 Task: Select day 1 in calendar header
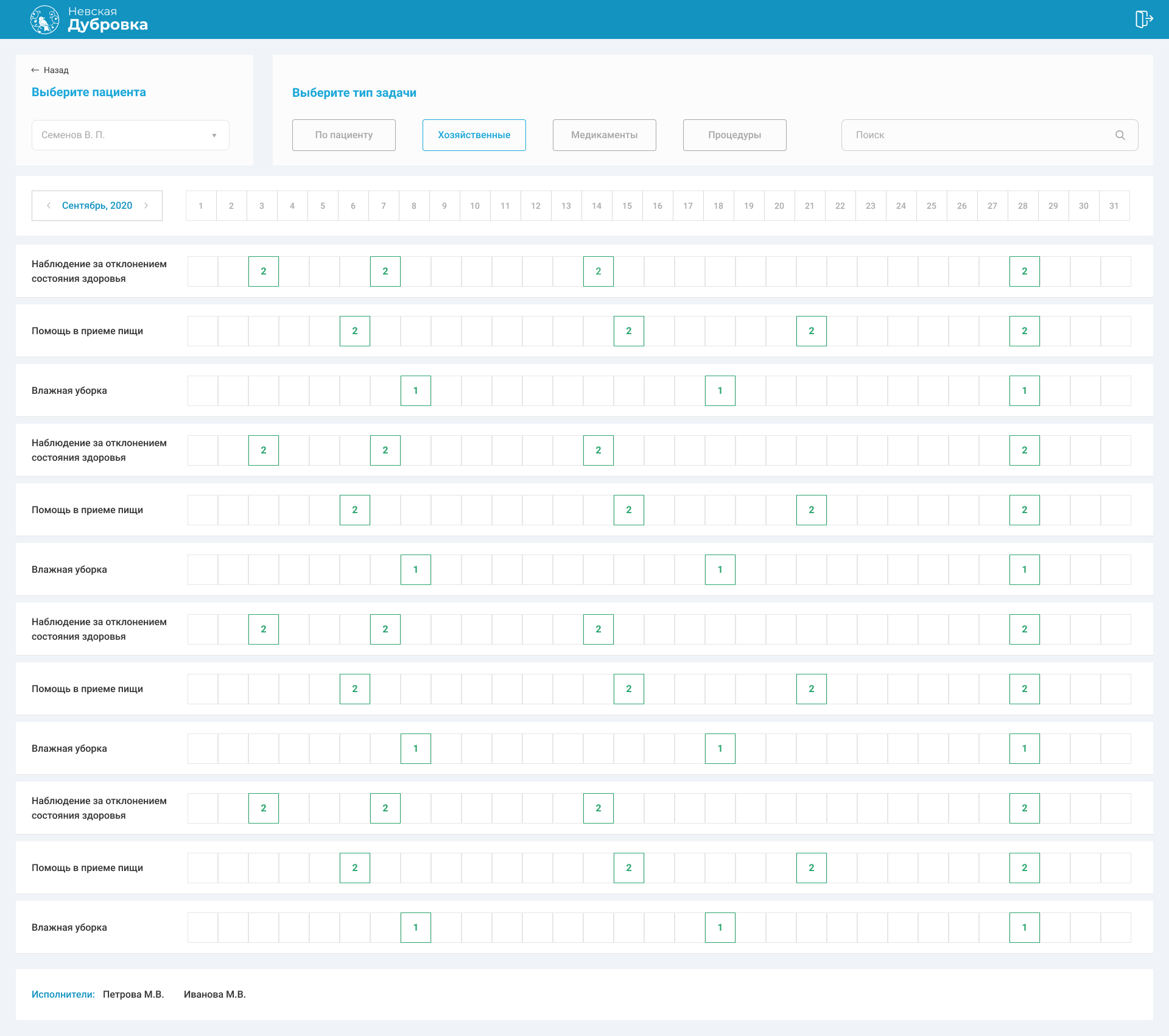click(x=201, y=206)
